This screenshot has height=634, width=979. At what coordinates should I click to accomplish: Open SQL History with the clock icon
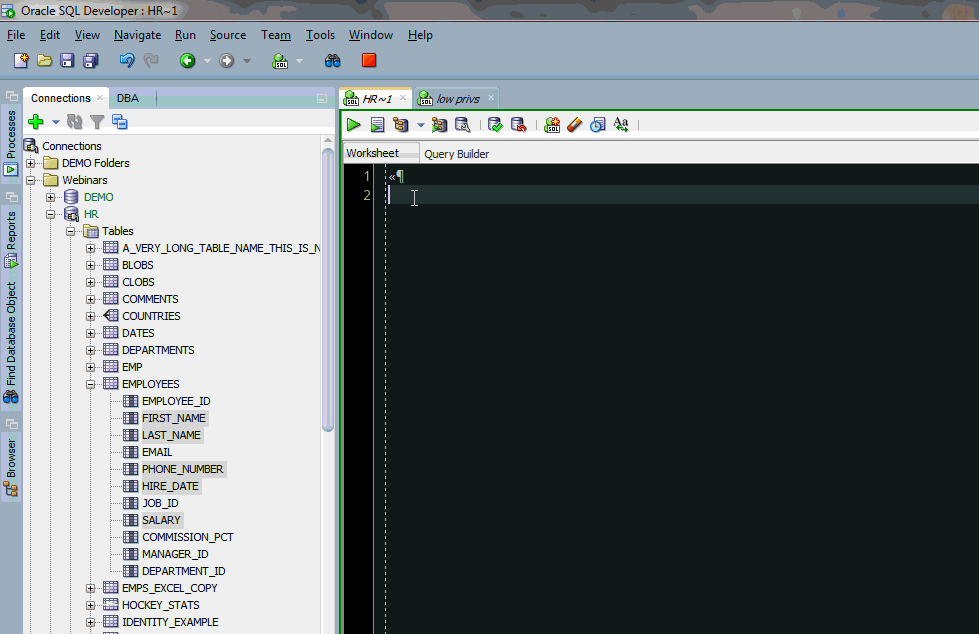(598, 125)
